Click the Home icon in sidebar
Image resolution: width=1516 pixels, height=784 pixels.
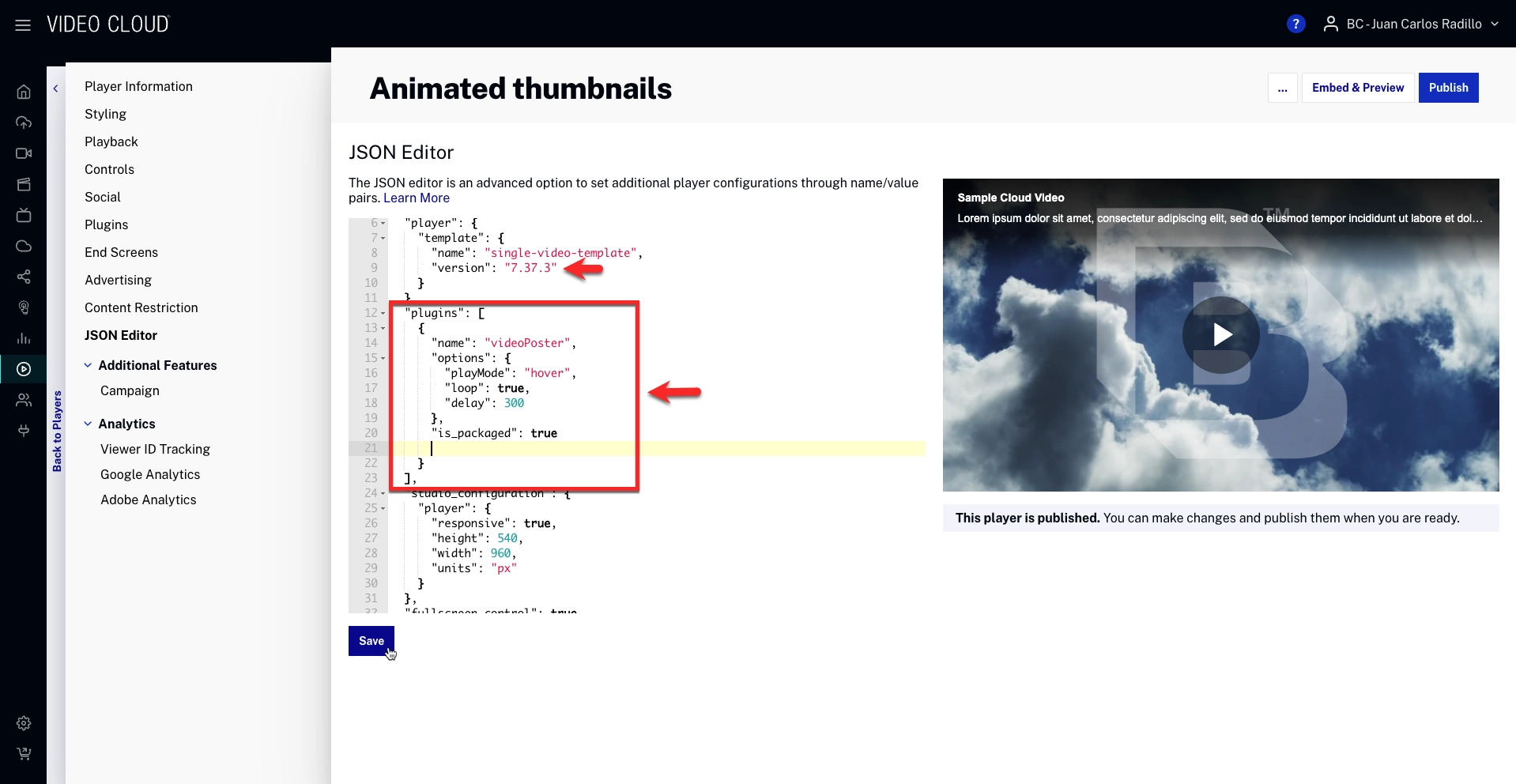pos(24,92)
